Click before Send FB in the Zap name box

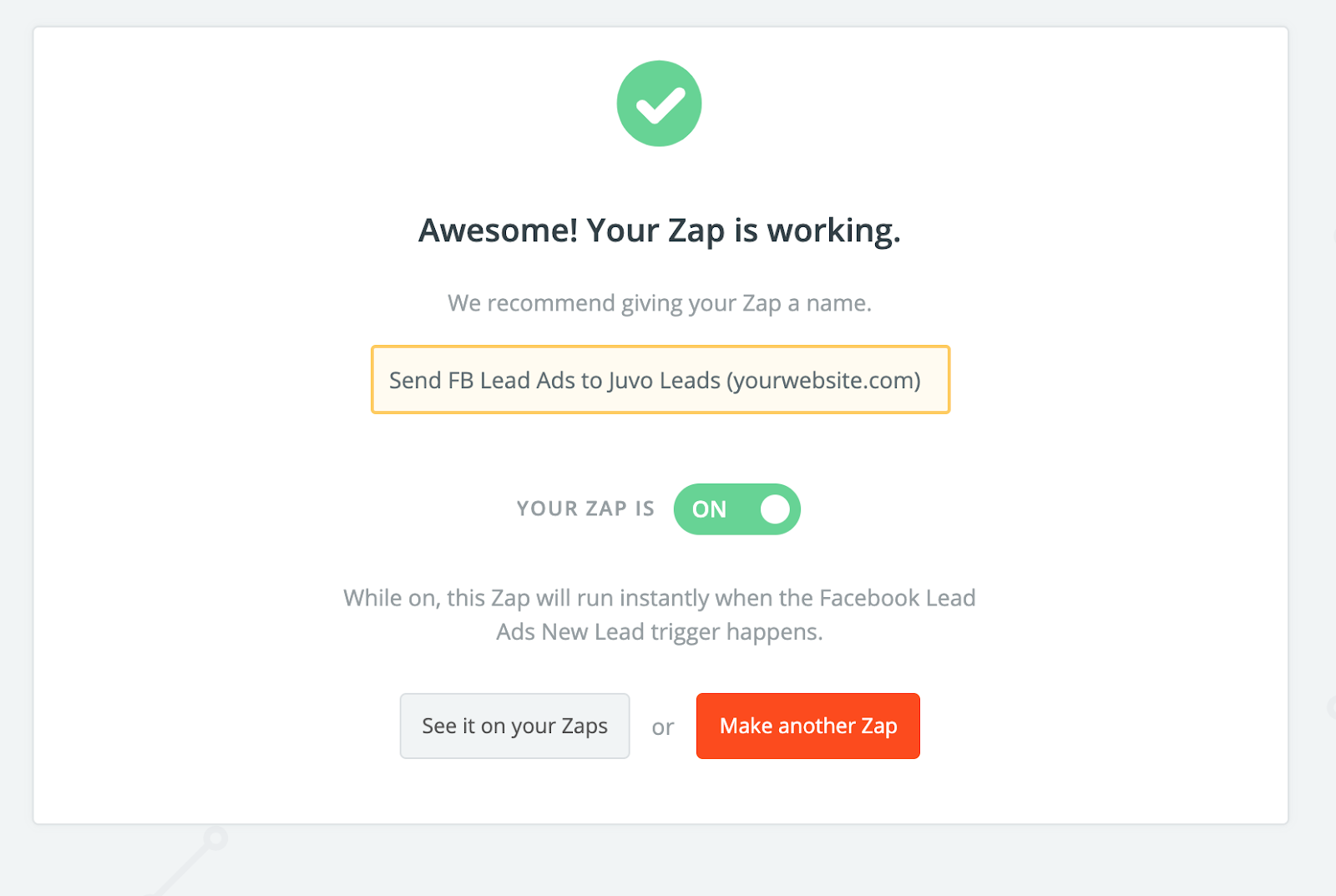tap(389, 381)
